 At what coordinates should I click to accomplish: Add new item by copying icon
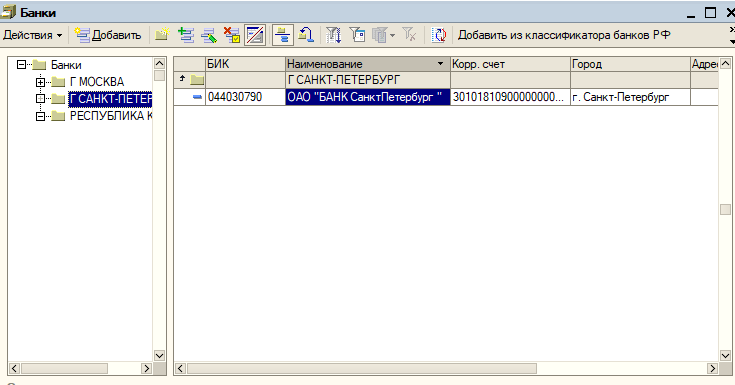click(x=186, y=35)
